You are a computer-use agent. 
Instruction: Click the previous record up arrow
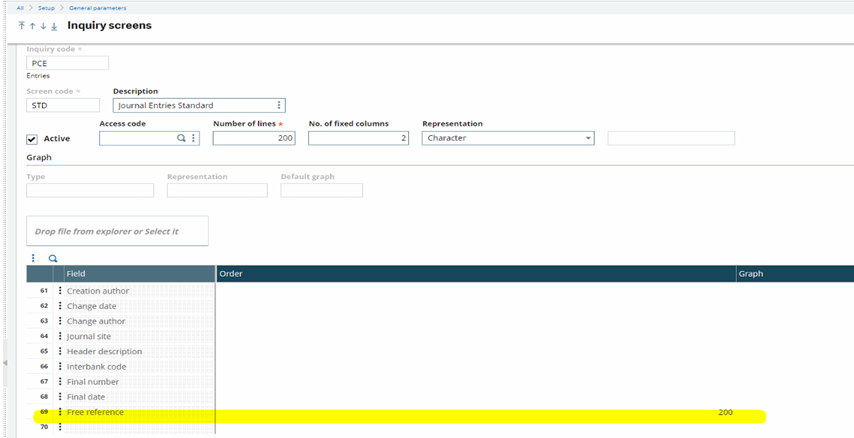coord(32,26)
